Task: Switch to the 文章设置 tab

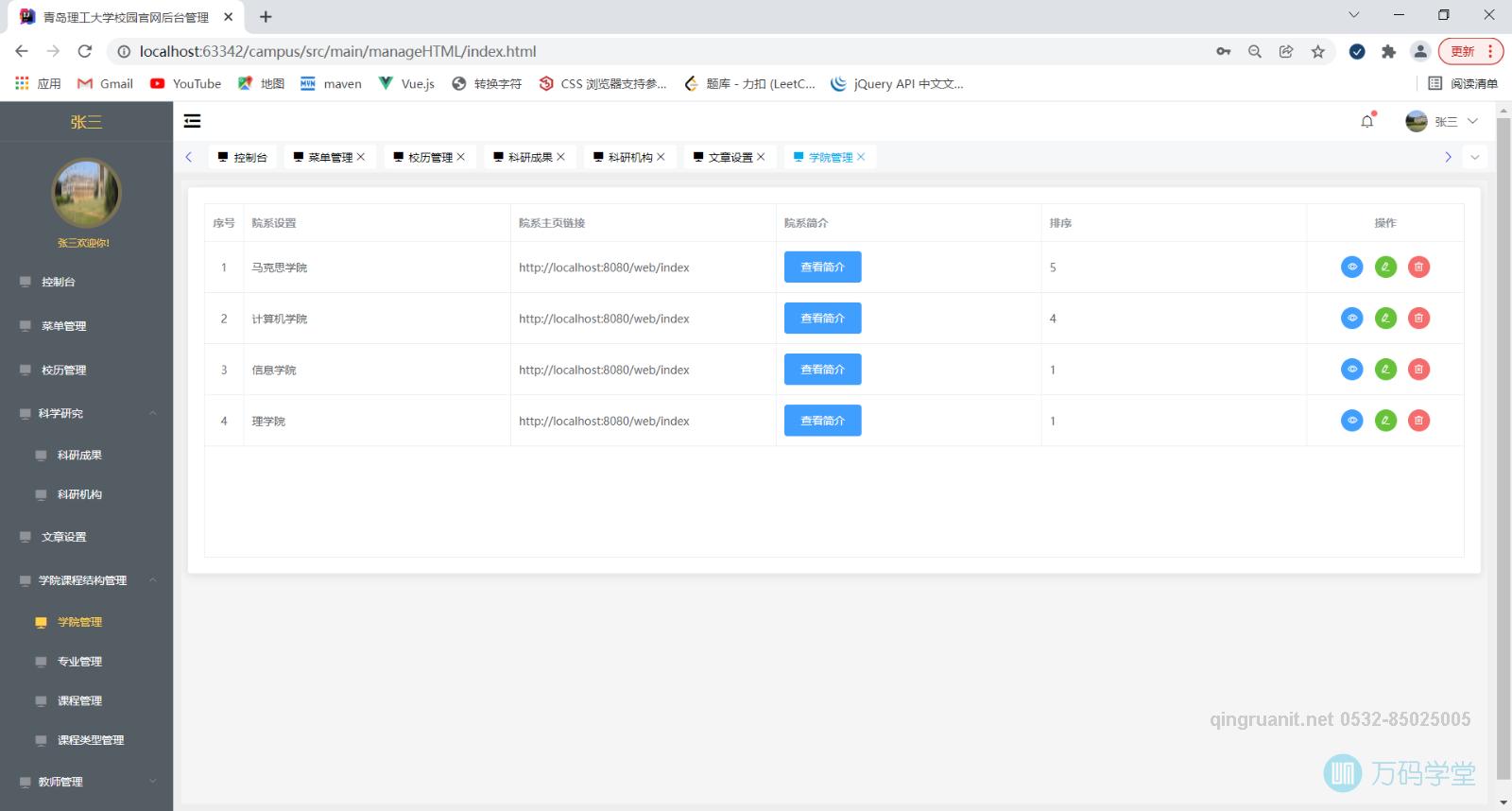Action: 730,157
